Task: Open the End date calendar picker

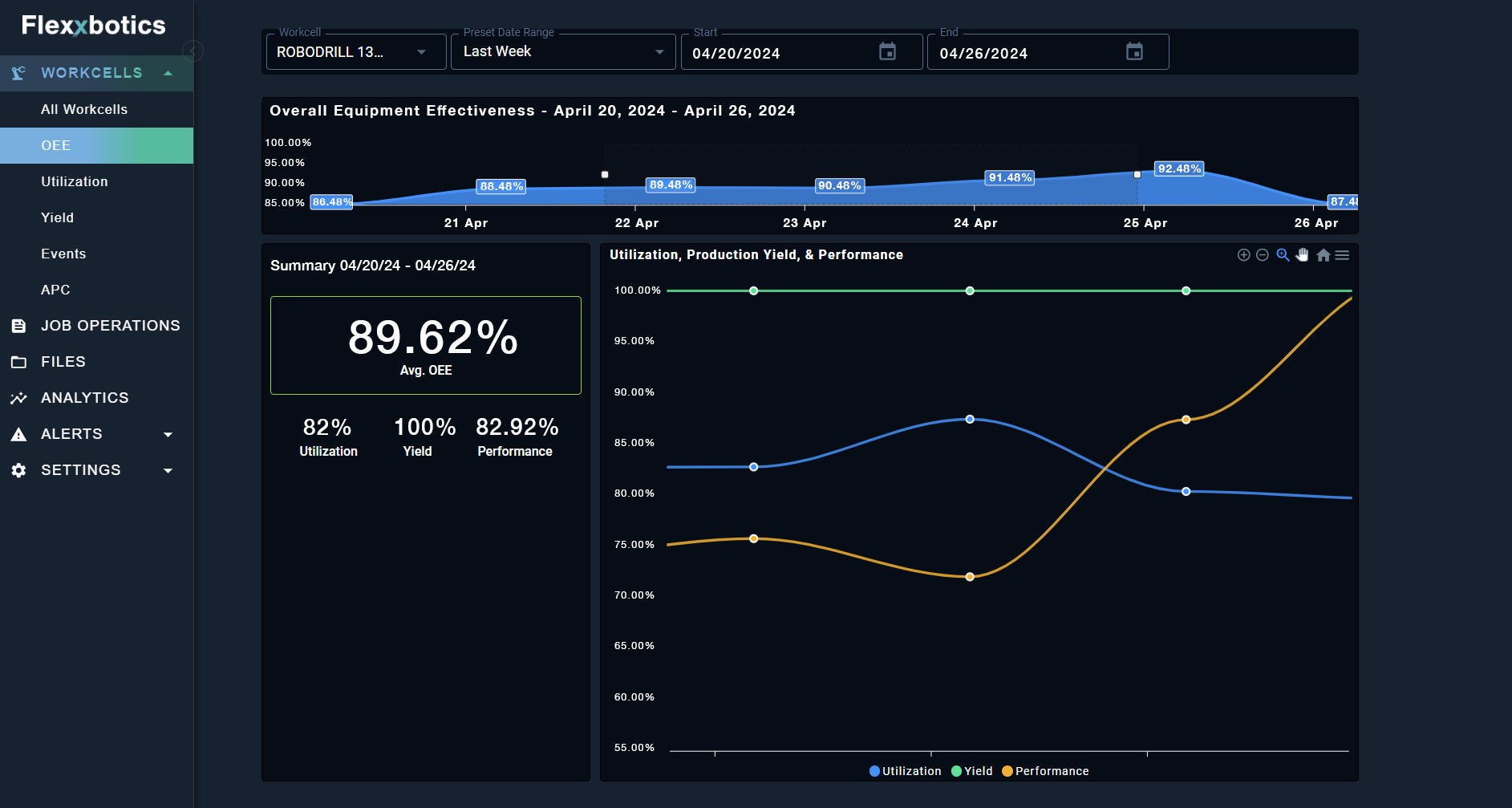Action: (1134, 52)
